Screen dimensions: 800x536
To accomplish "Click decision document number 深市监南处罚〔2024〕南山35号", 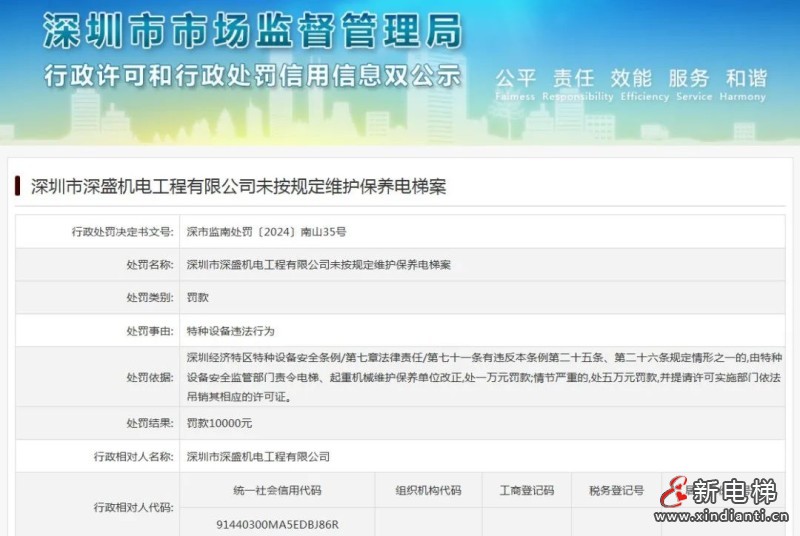I will [266, 231].
